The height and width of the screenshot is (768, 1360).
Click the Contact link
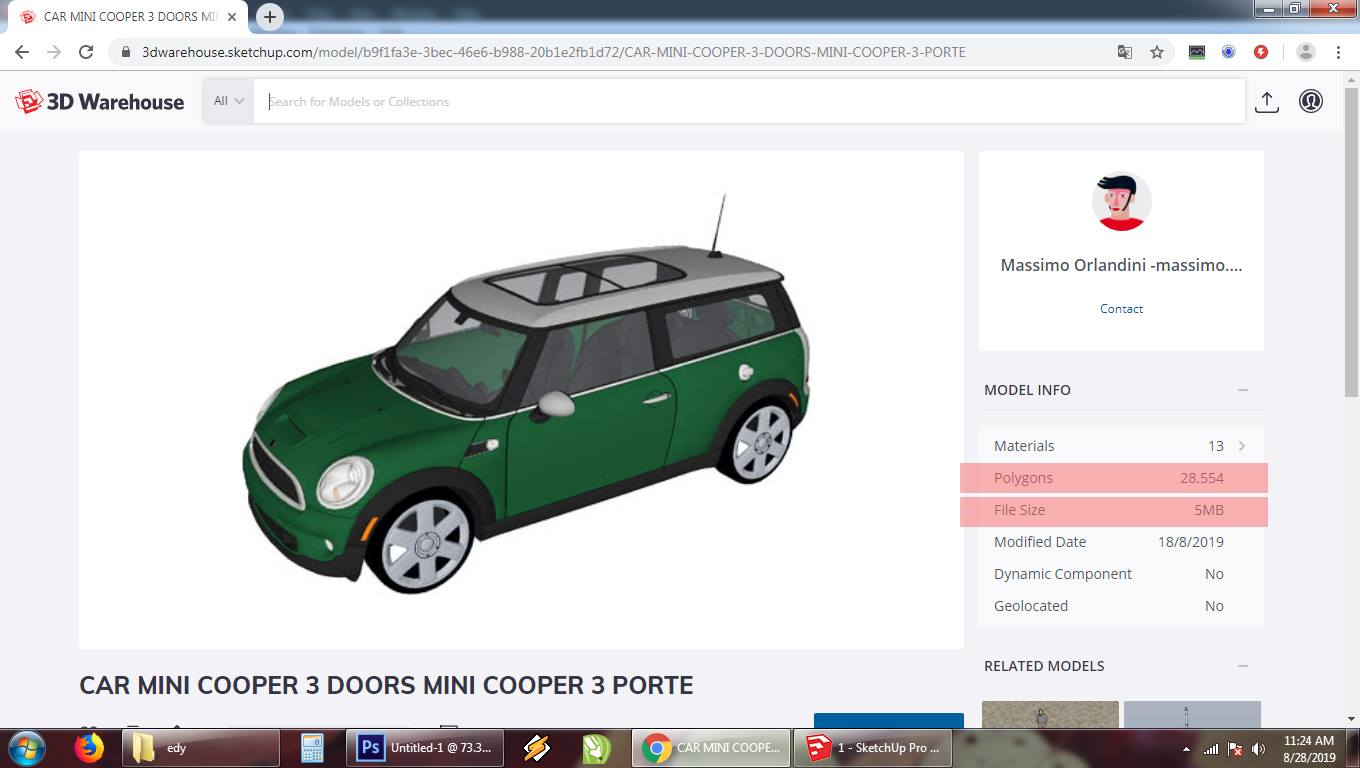(x=1121, y=309)
